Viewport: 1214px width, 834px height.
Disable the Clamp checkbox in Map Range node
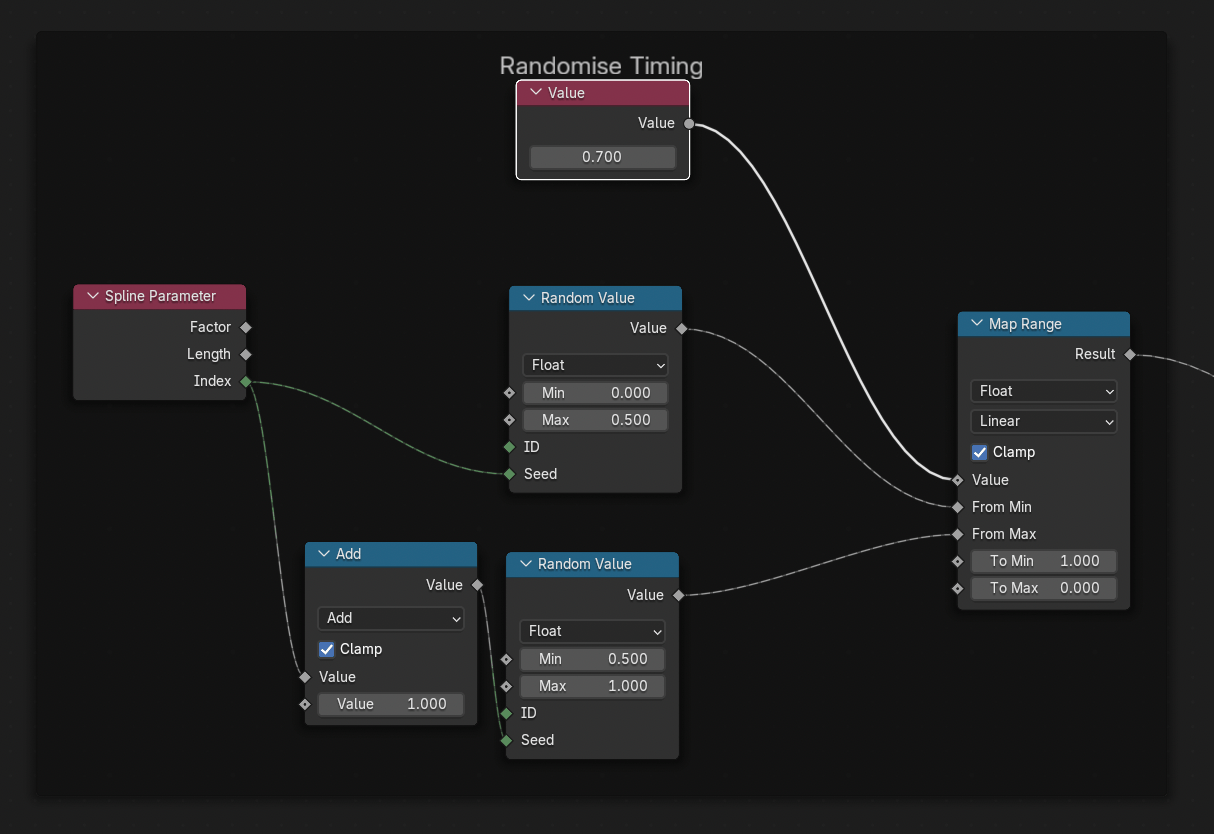point(979,452)
